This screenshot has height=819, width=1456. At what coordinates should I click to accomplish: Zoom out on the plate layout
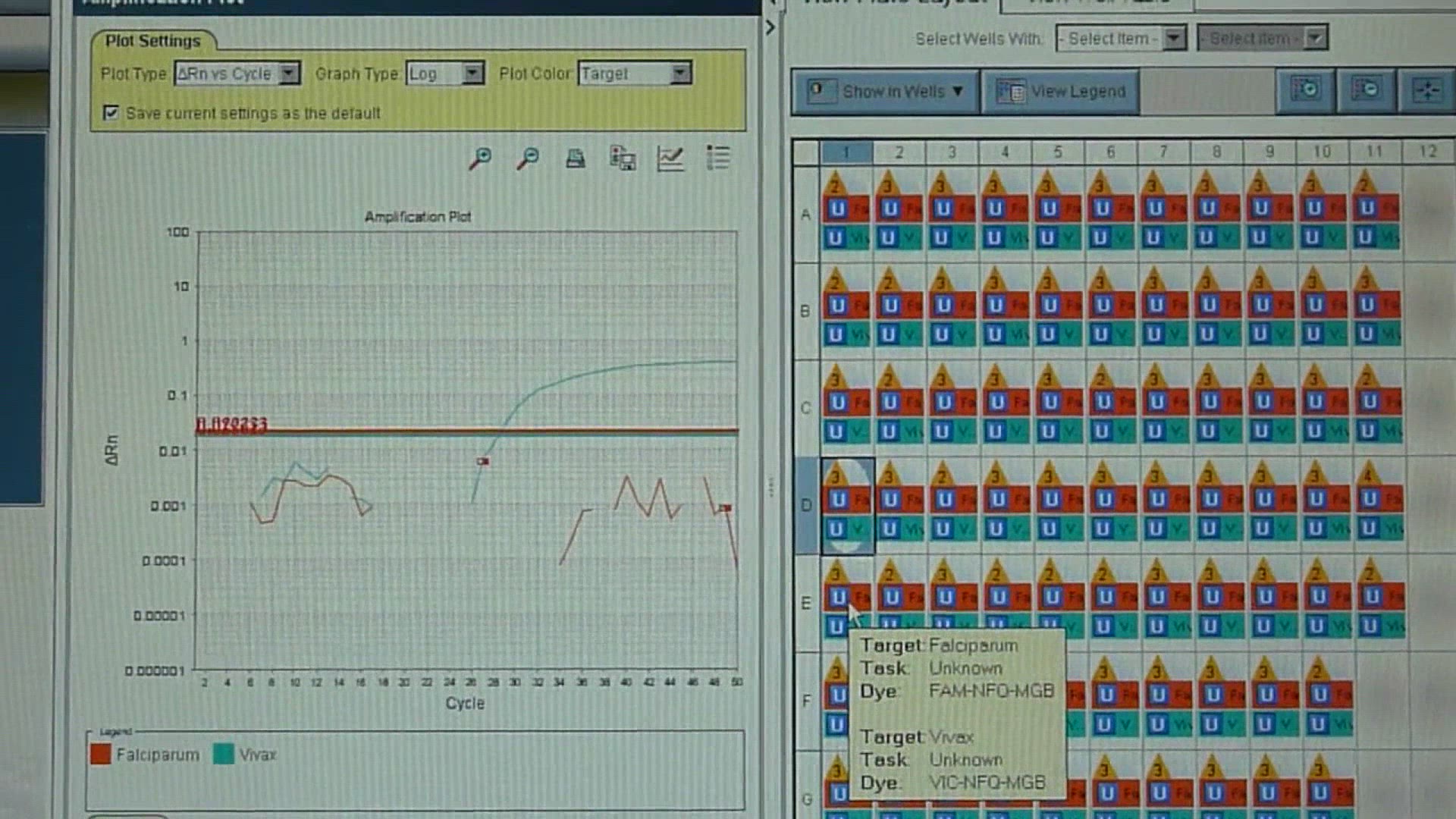click(1366, 90)
